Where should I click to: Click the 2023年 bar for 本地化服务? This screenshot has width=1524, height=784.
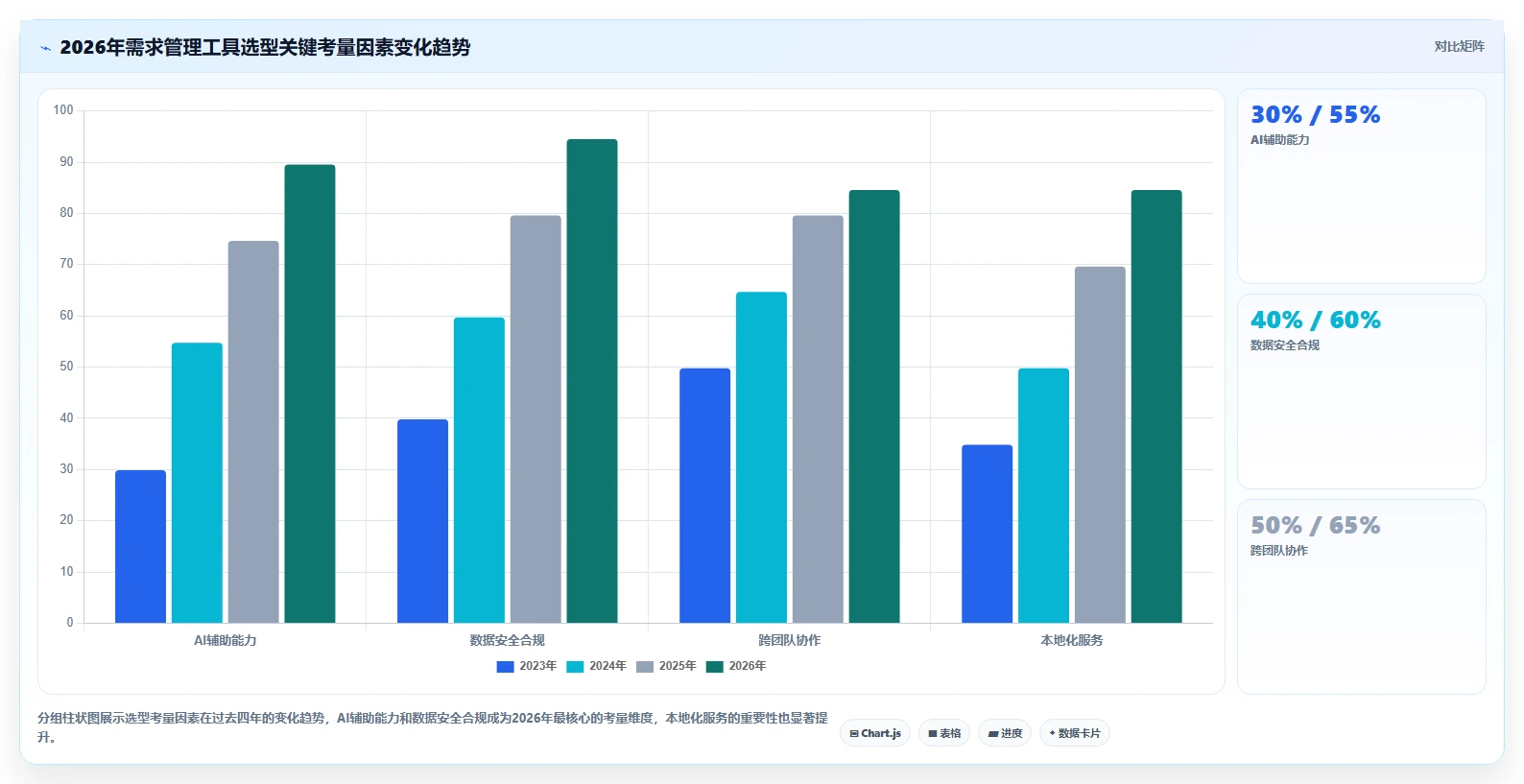[x=987, y=534]
